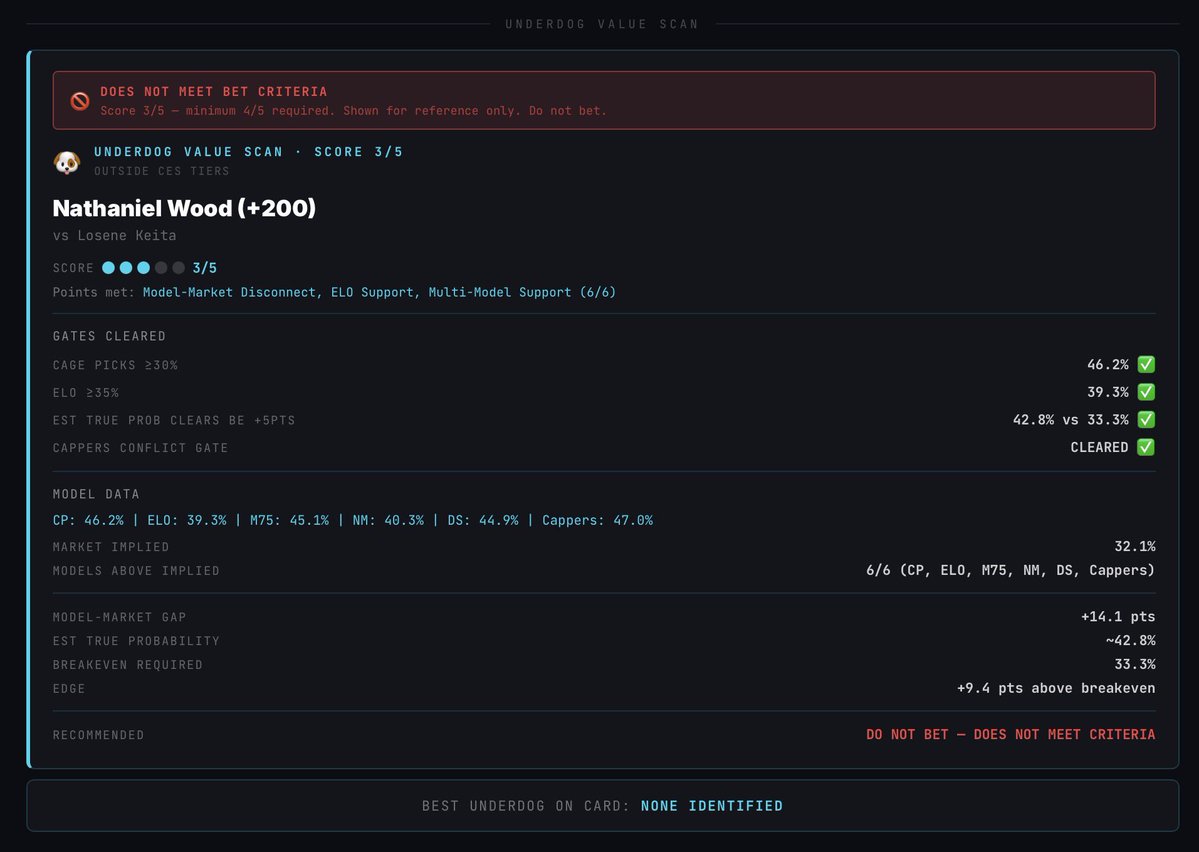Viewport: 1199px width, 852px height.
Task: Click the red prohibited icon in warning banner
Action: 80,101
